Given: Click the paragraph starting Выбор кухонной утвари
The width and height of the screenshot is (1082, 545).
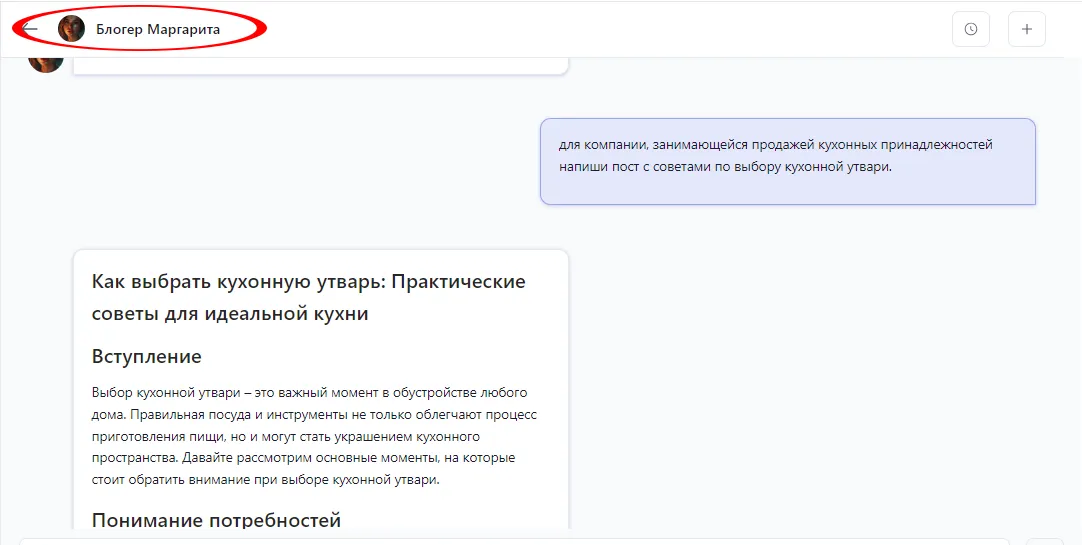Looking at the screenshot, I should pos(314,436).
